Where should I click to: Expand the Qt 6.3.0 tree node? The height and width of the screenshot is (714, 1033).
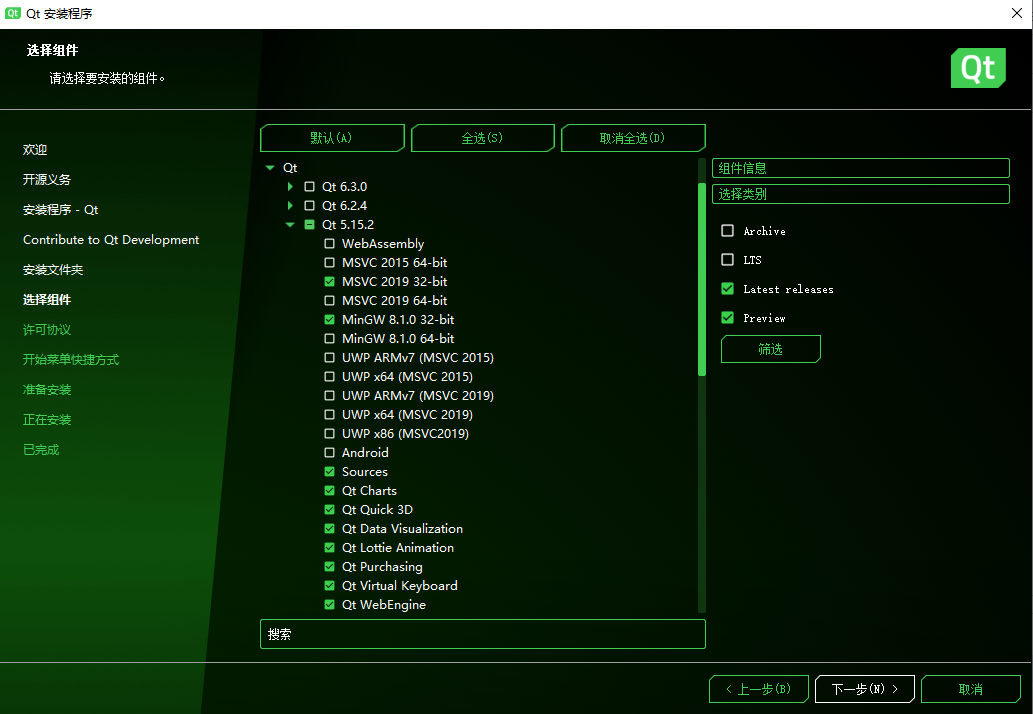point(290,186)
